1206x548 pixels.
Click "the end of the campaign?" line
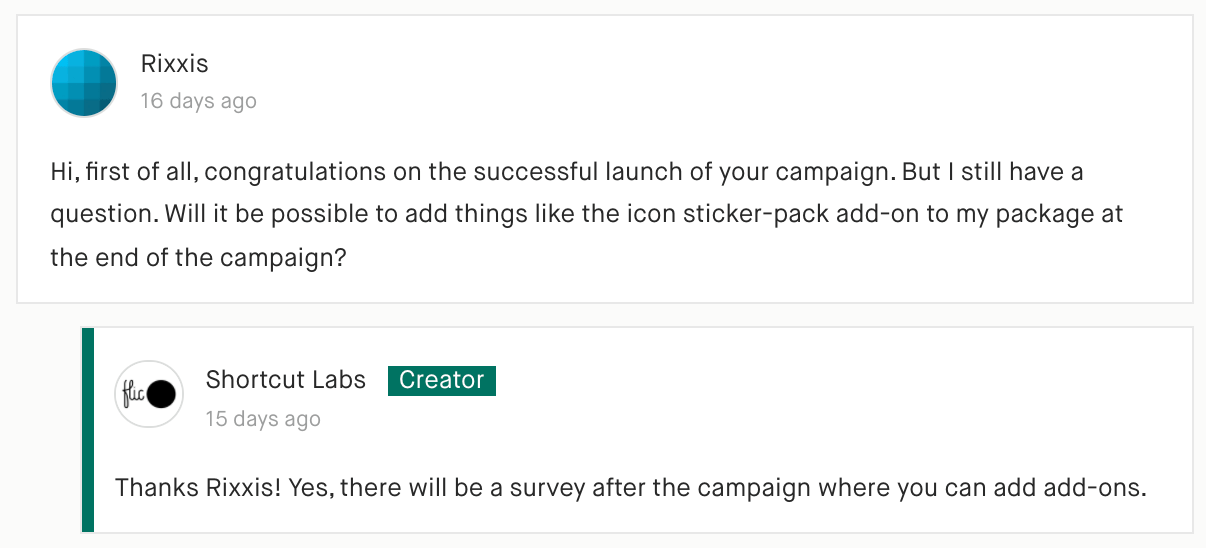199,257
